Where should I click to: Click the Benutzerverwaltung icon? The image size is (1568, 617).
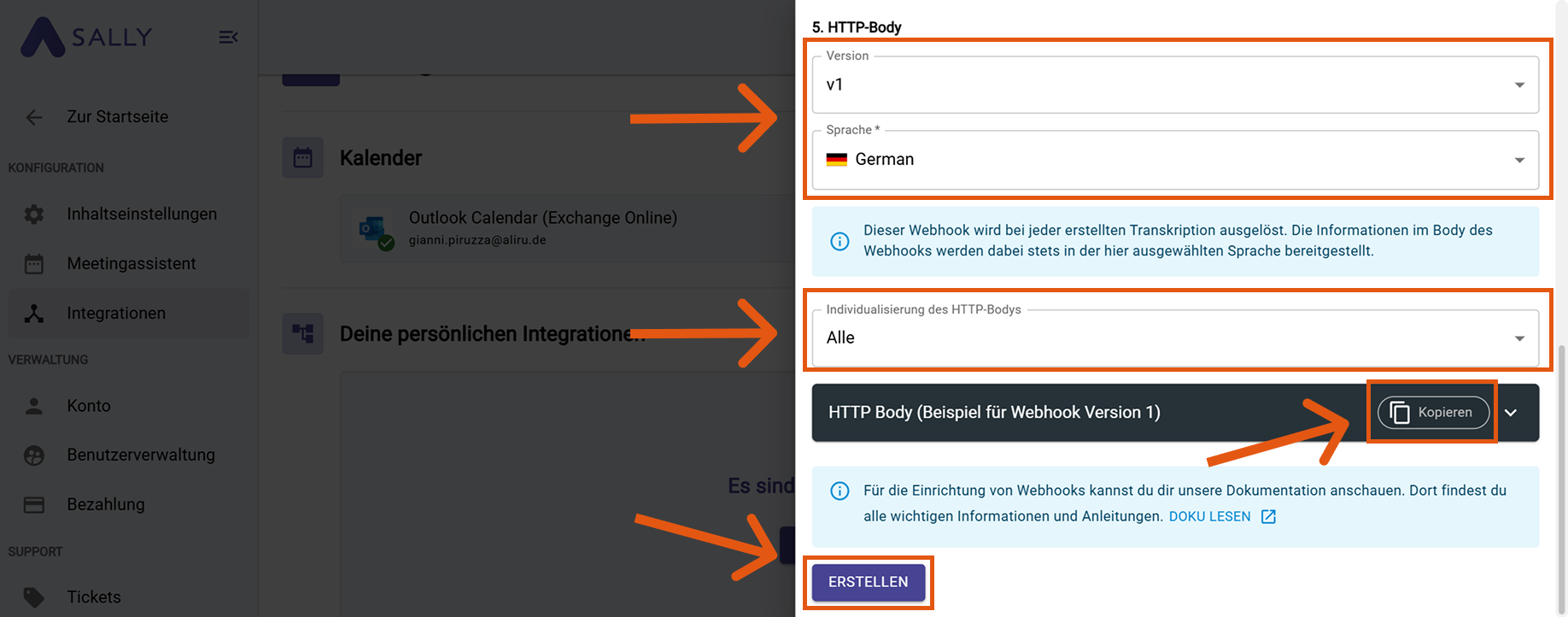pyautogui.click(x=34, y=455)
